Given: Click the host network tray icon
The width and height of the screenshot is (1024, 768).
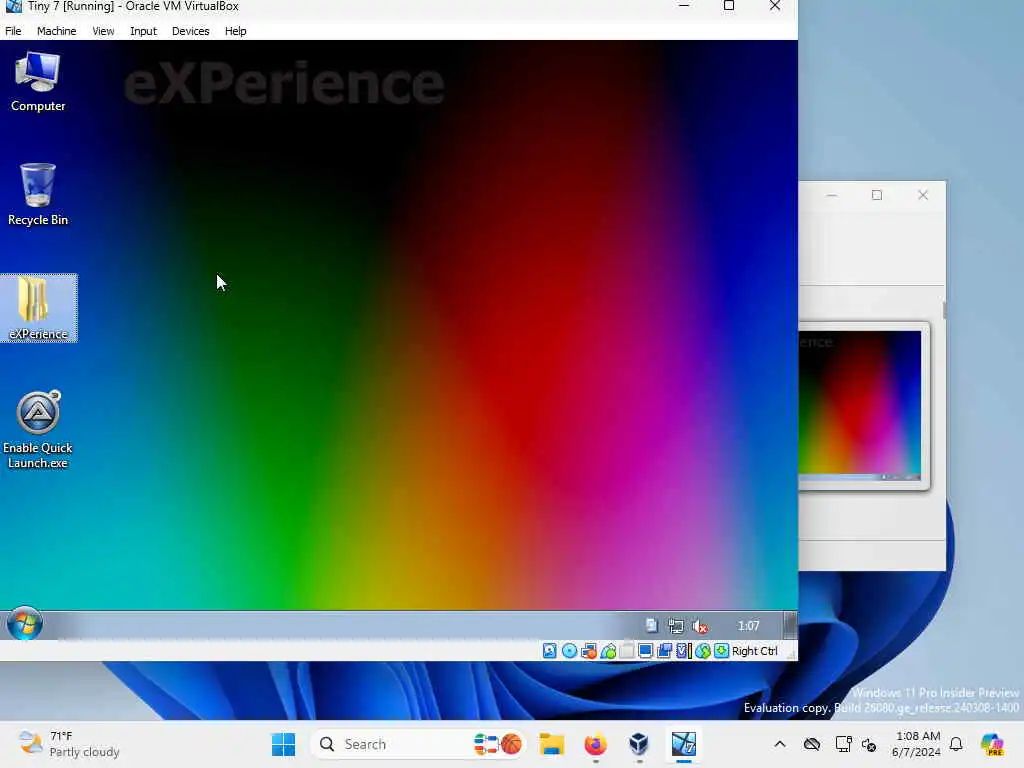Looking at the screenshot, I should click(843, 744).
